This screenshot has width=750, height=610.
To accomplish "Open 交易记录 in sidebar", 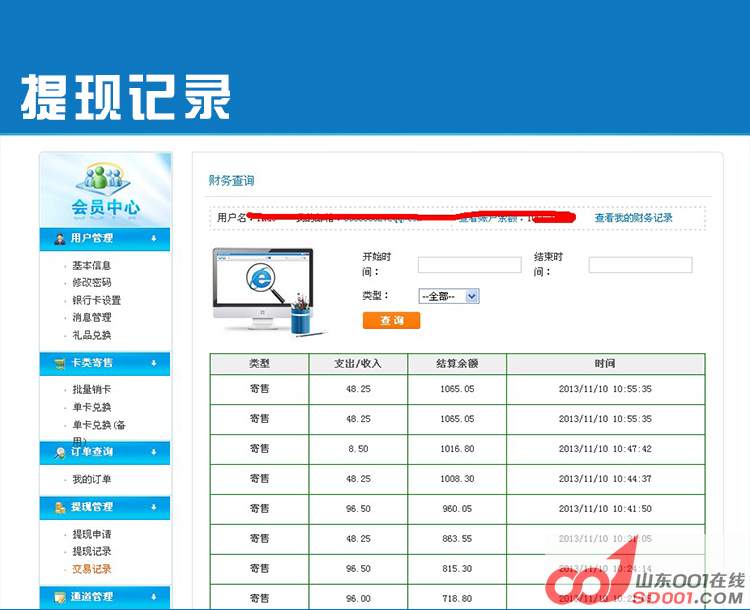I will 91,569.
